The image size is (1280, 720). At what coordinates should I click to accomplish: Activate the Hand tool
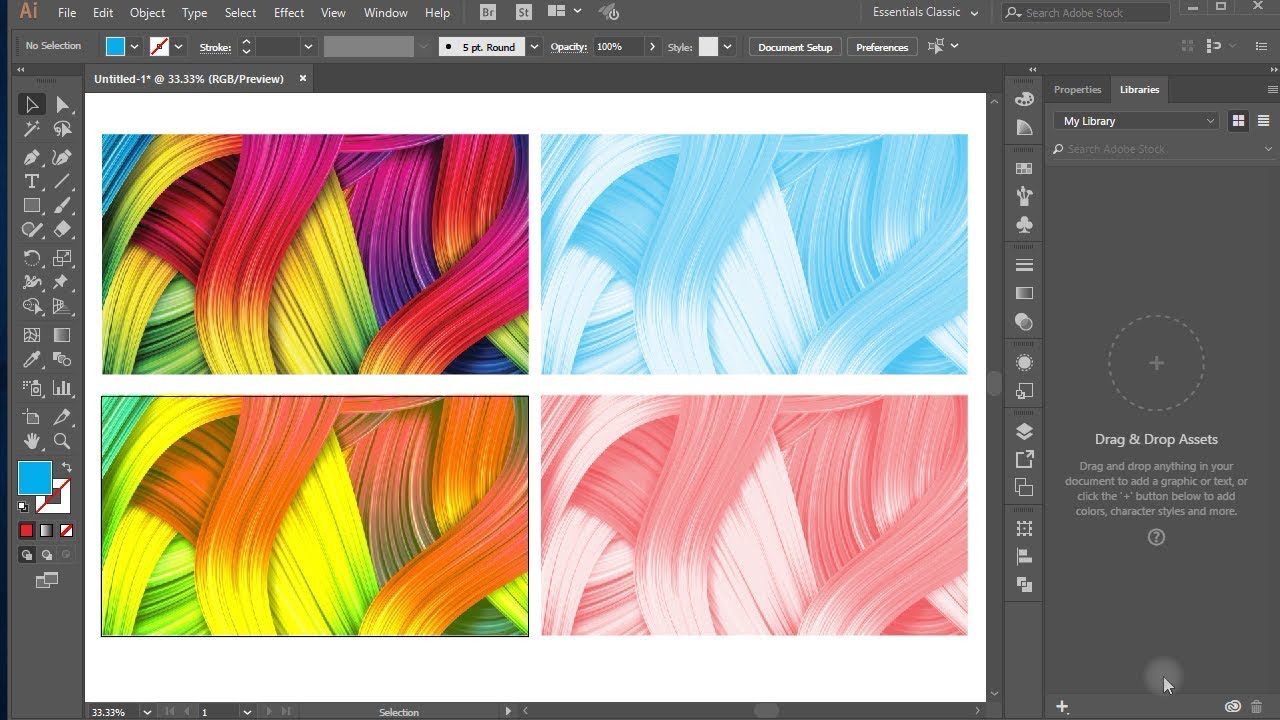31,441
